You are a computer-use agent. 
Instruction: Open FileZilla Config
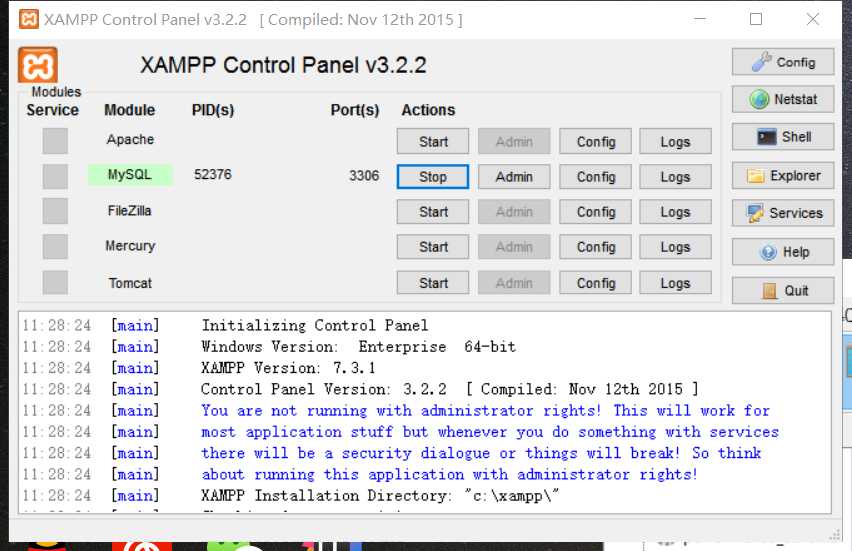pos(596,212)
